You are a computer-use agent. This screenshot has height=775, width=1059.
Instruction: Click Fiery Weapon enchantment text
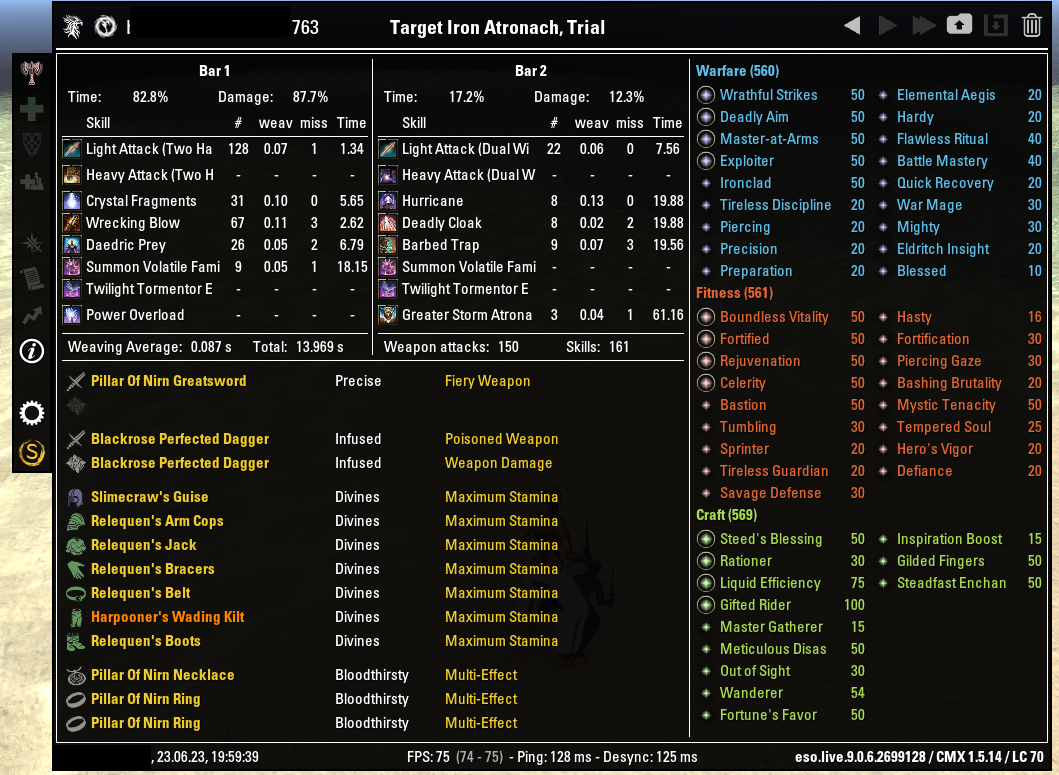[x=488, y=381]
